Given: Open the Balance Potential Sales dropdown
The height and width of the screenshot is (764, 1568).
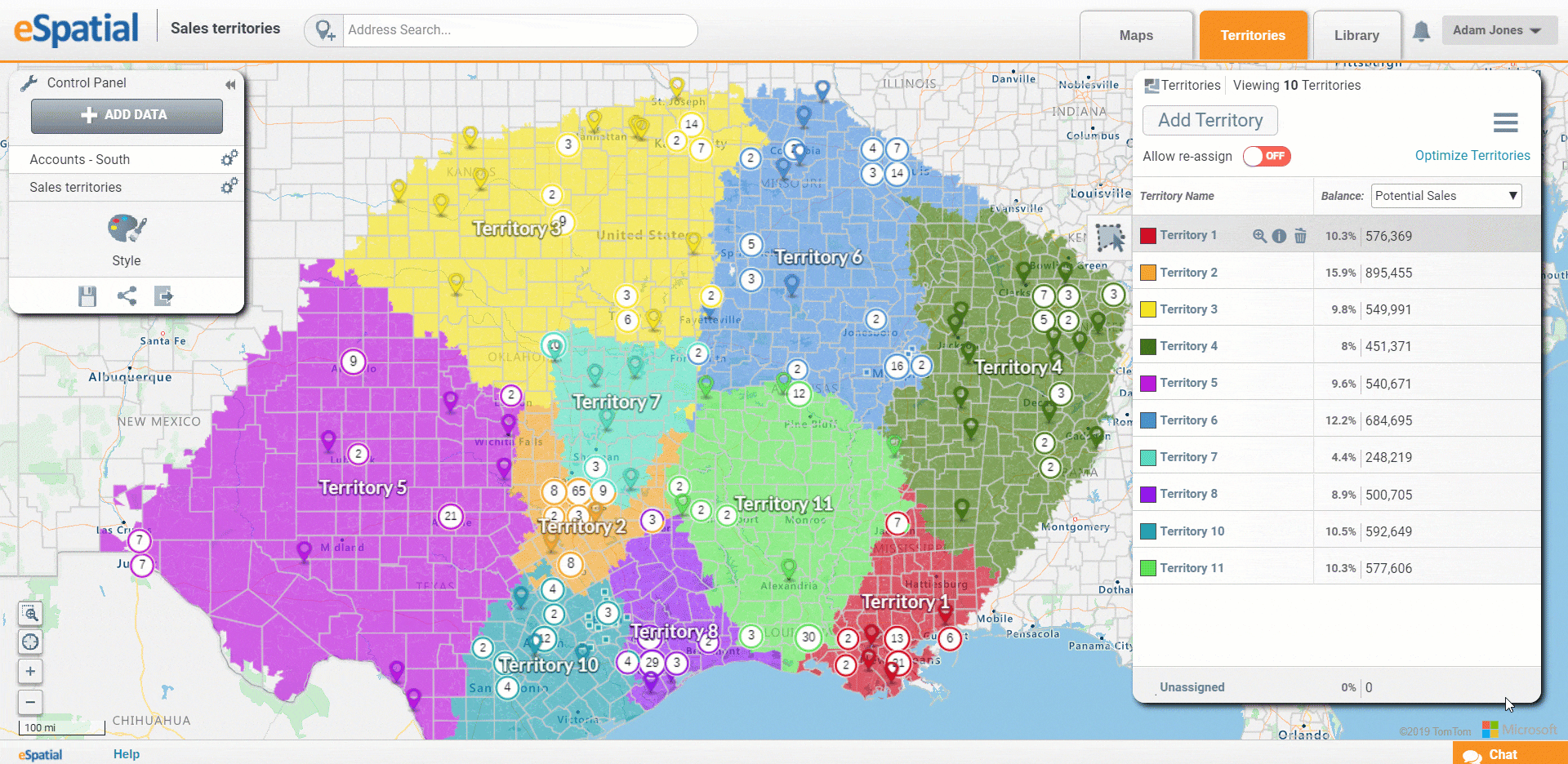Looking at the screenshot, I should pyautogui.click(x=1445, y=195).
